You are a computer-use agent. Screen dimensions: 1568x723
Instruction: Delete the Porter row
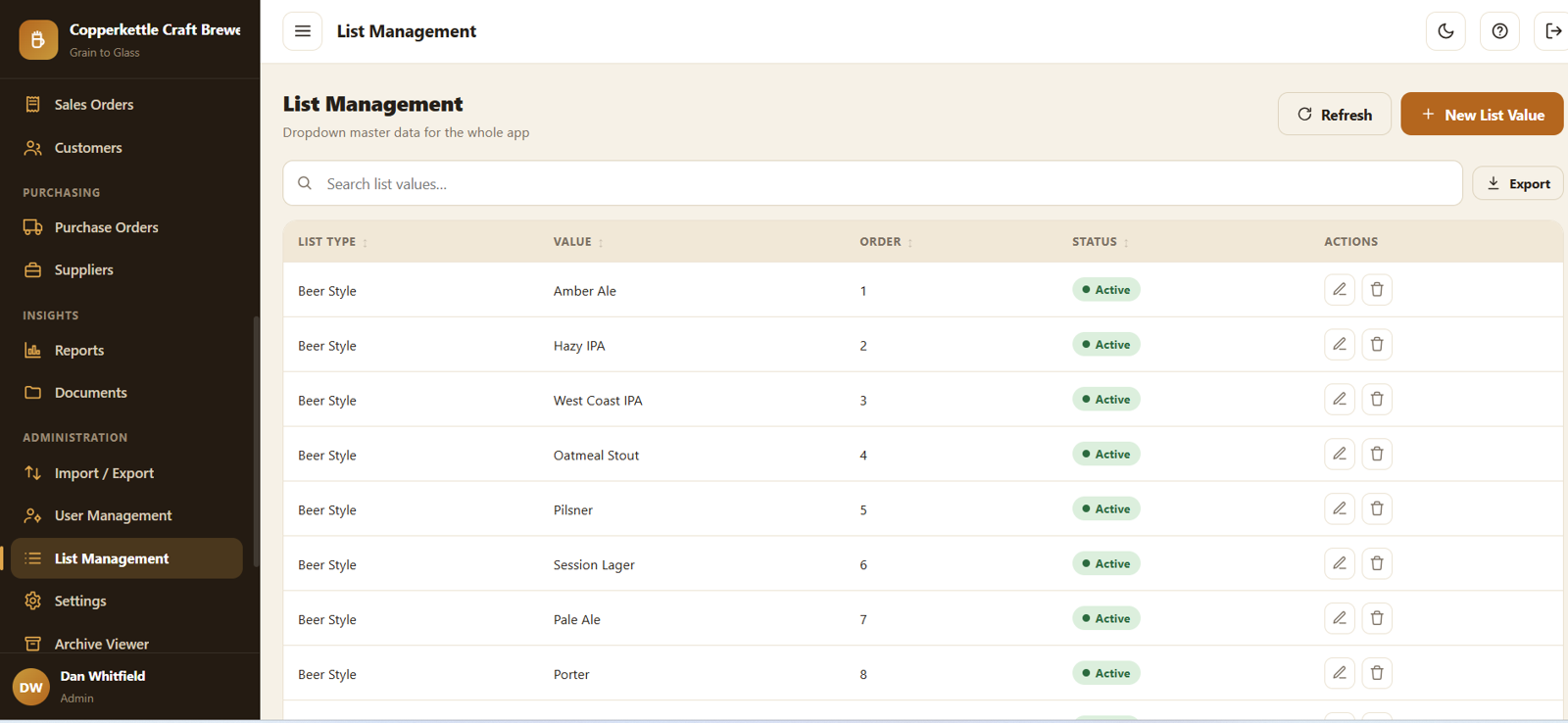[x=1377, y=674]
